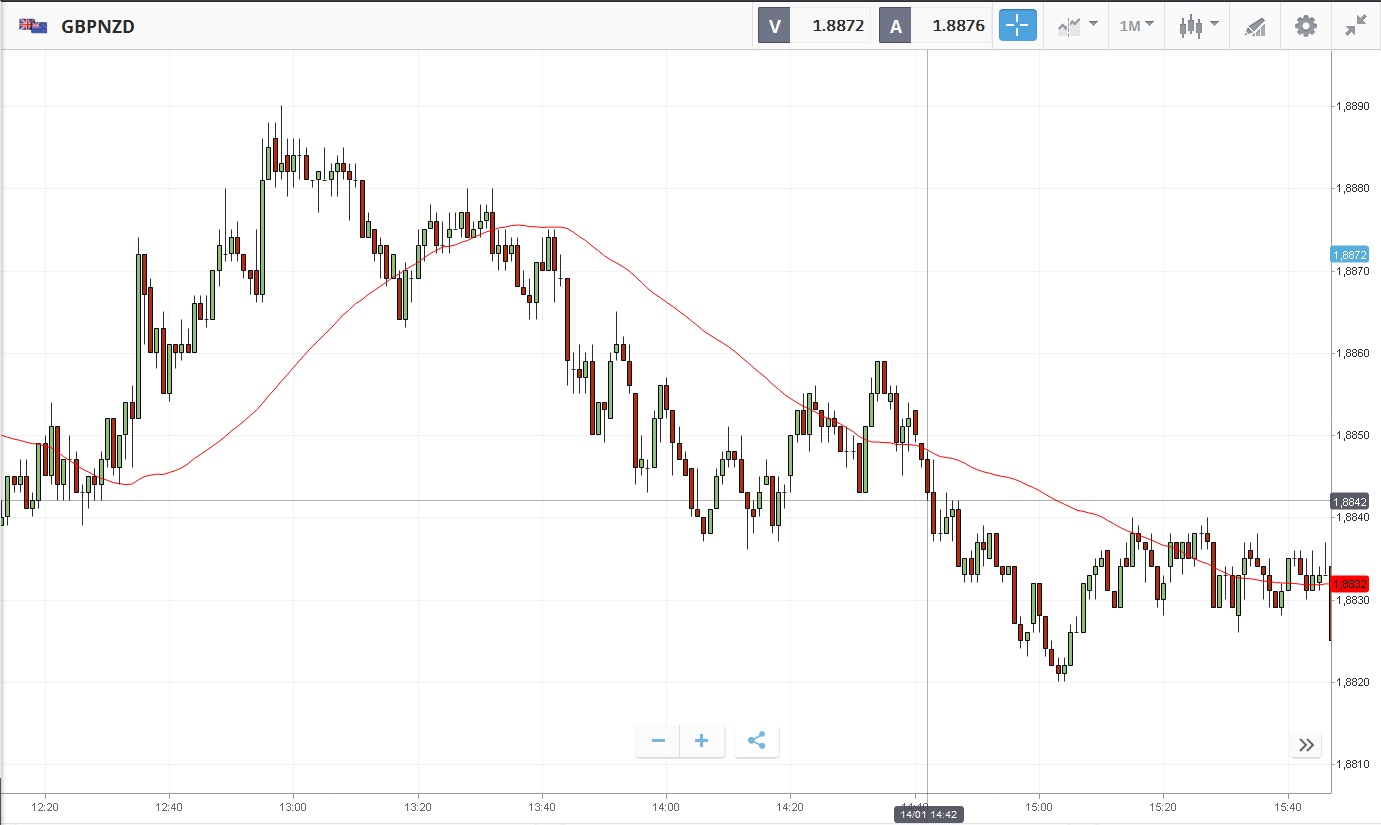This screenshot has width=1381, height=825.
Task: Open the candlestick chart type dropdown
Action: pos(1198,26)
